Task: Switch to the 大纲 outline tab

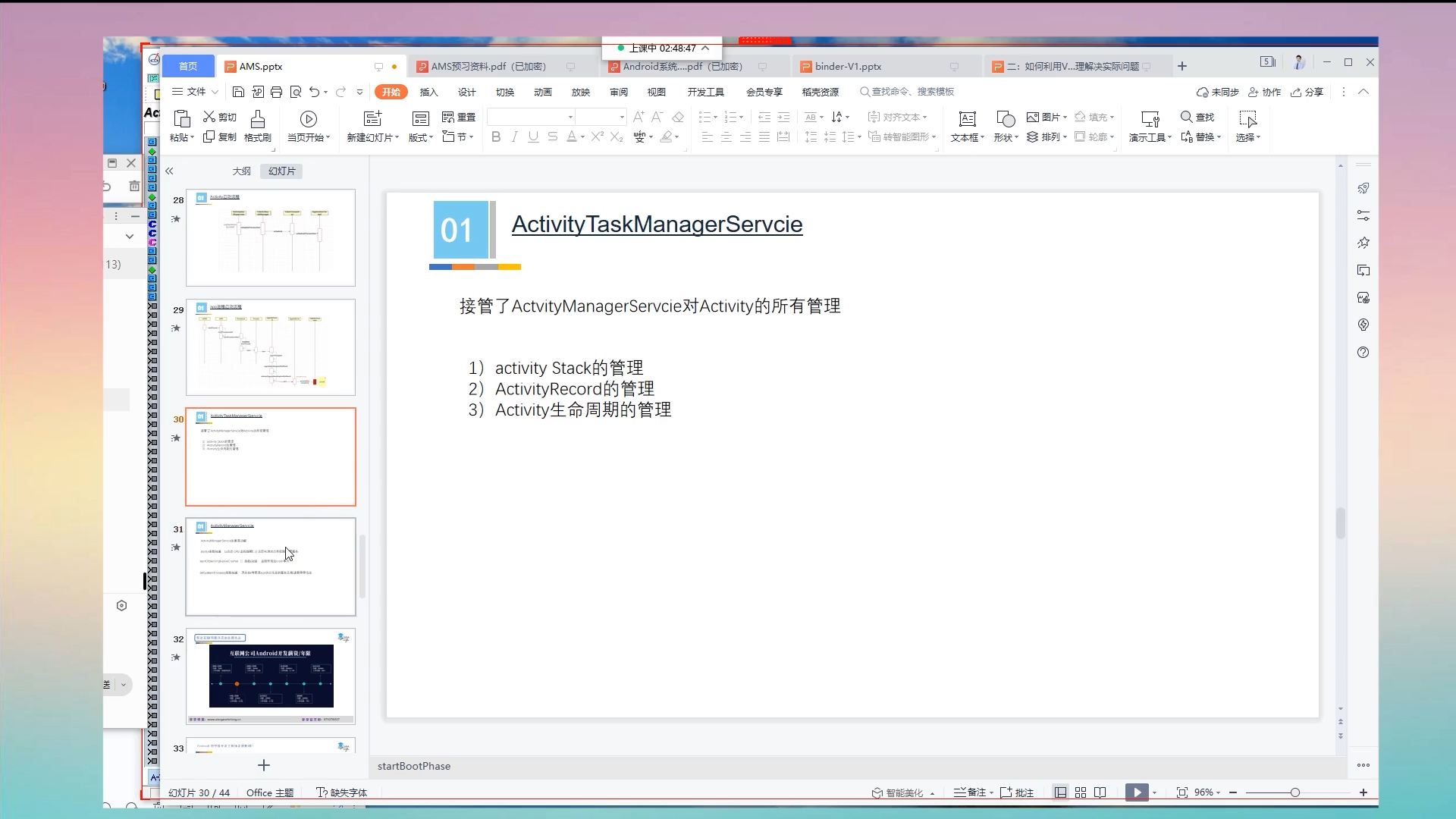Action: 241,171
